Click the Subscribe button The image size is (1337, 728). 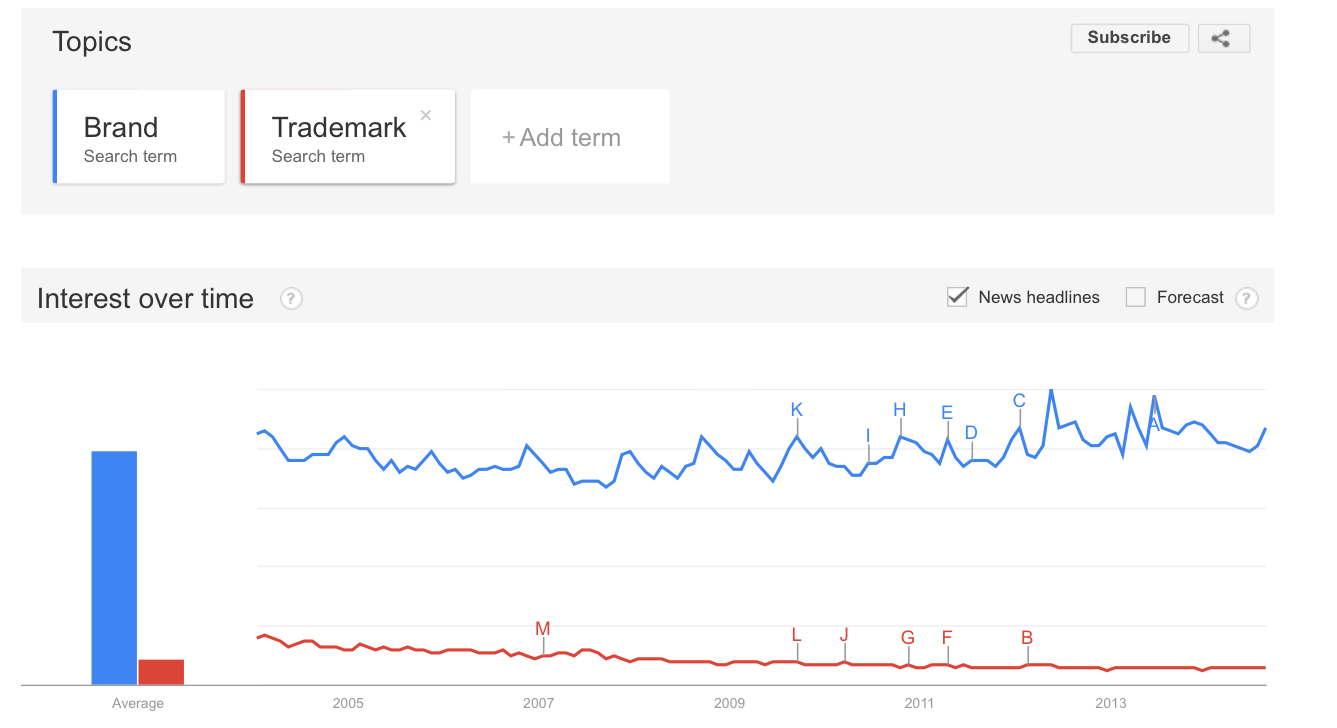pos(1129,38)
